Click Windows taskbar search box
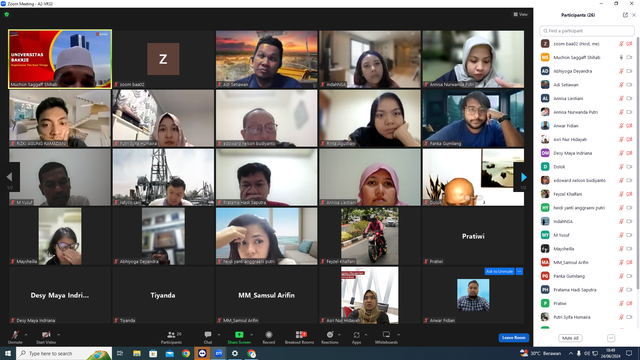 click(x=64, y=353)
